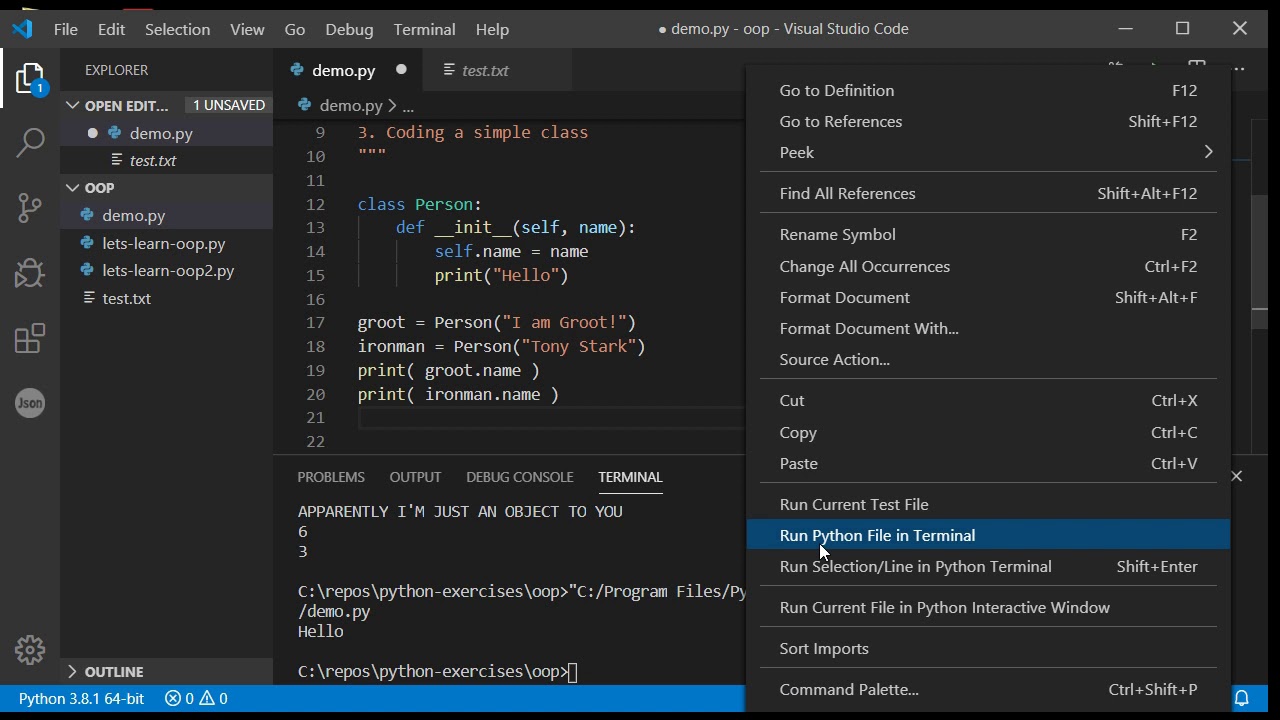
Task: Collapse the Open Editors section
Action: pyautogui.click(x=73, y=105)
